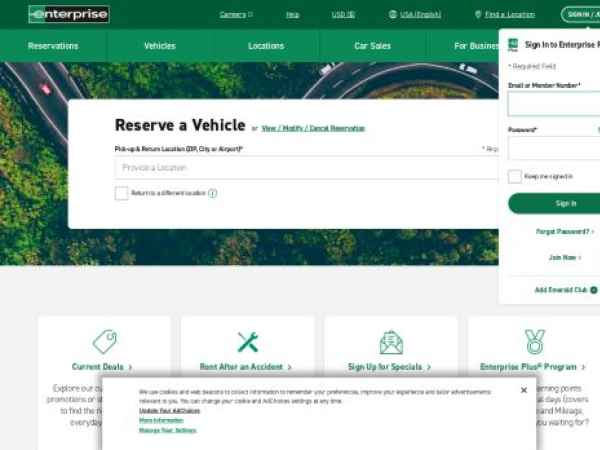The width and height of the screenshot is (600, 450).
Task: Click the chevron next to Enterprise Plus Program
Action: click(583, 367)
